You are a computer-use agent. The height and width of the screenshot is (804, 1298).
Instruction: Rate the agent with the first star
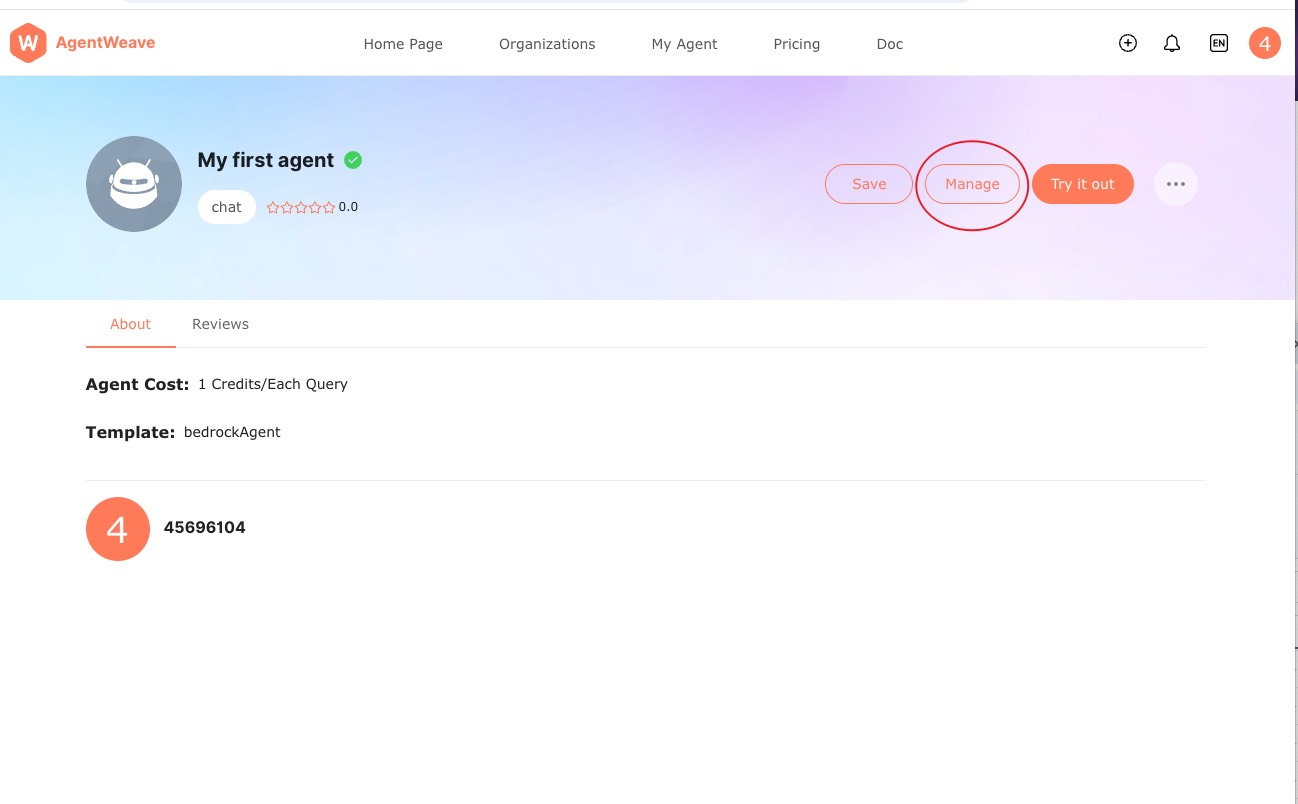click(x=273, y=207)
